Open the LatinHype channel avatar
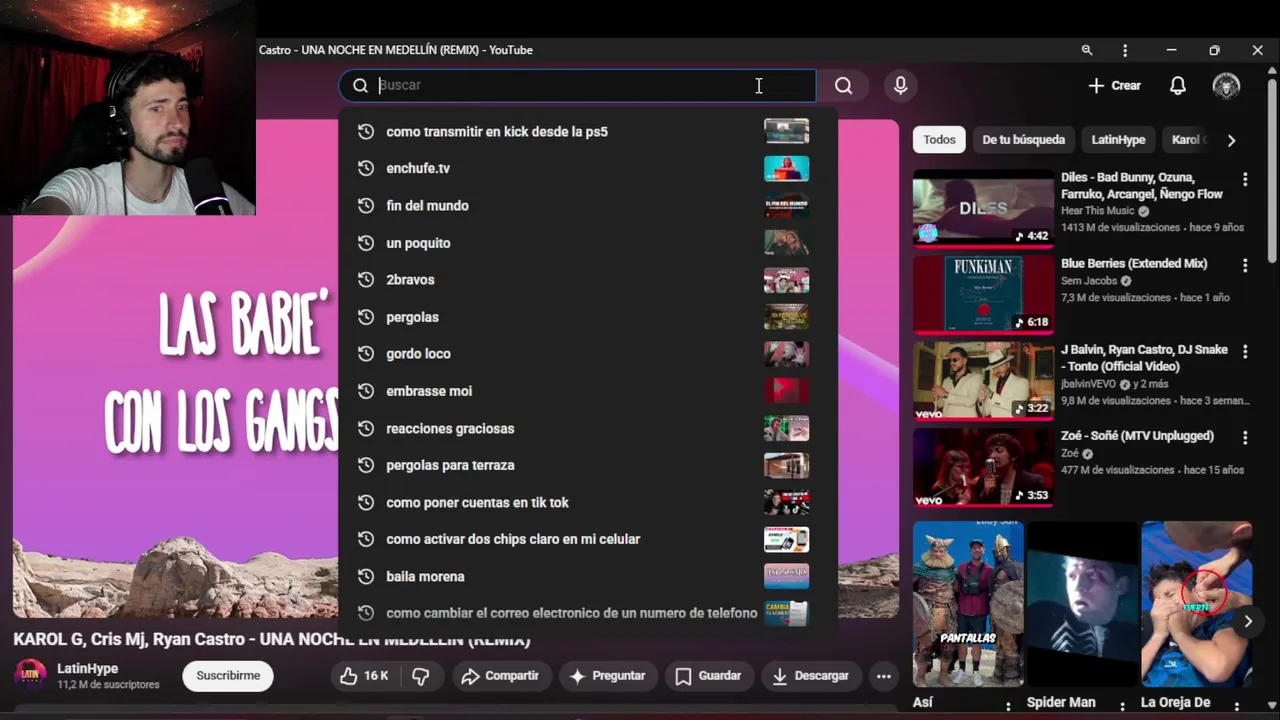The image size is (1280, 720). pyautogui.click(x=30, y=675)
